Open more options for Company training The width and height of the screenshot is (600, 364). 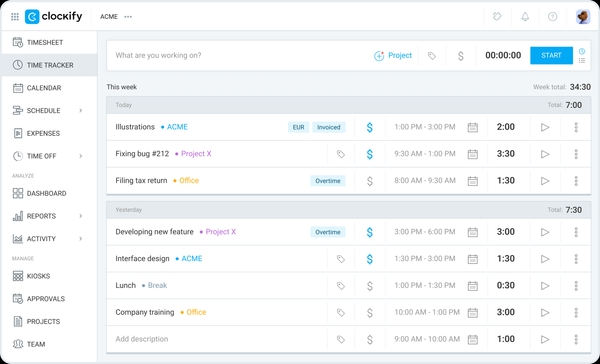pos(576,312)
